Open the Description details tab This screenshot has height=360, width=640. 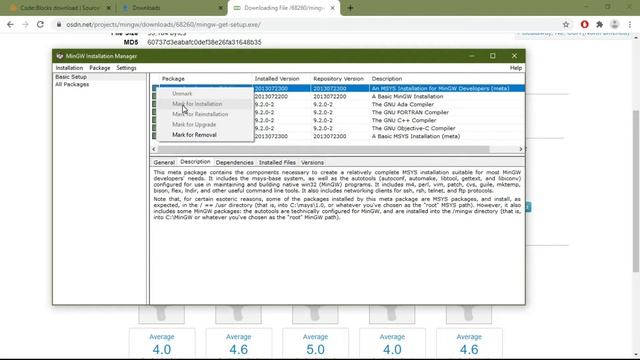coord(195,162)
